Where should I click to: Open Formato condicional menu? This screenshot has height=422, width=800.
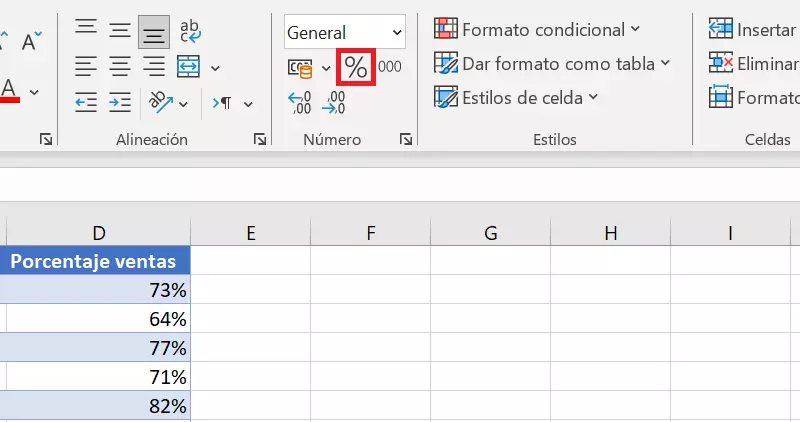pyautogui.click(x=537, y=30)
